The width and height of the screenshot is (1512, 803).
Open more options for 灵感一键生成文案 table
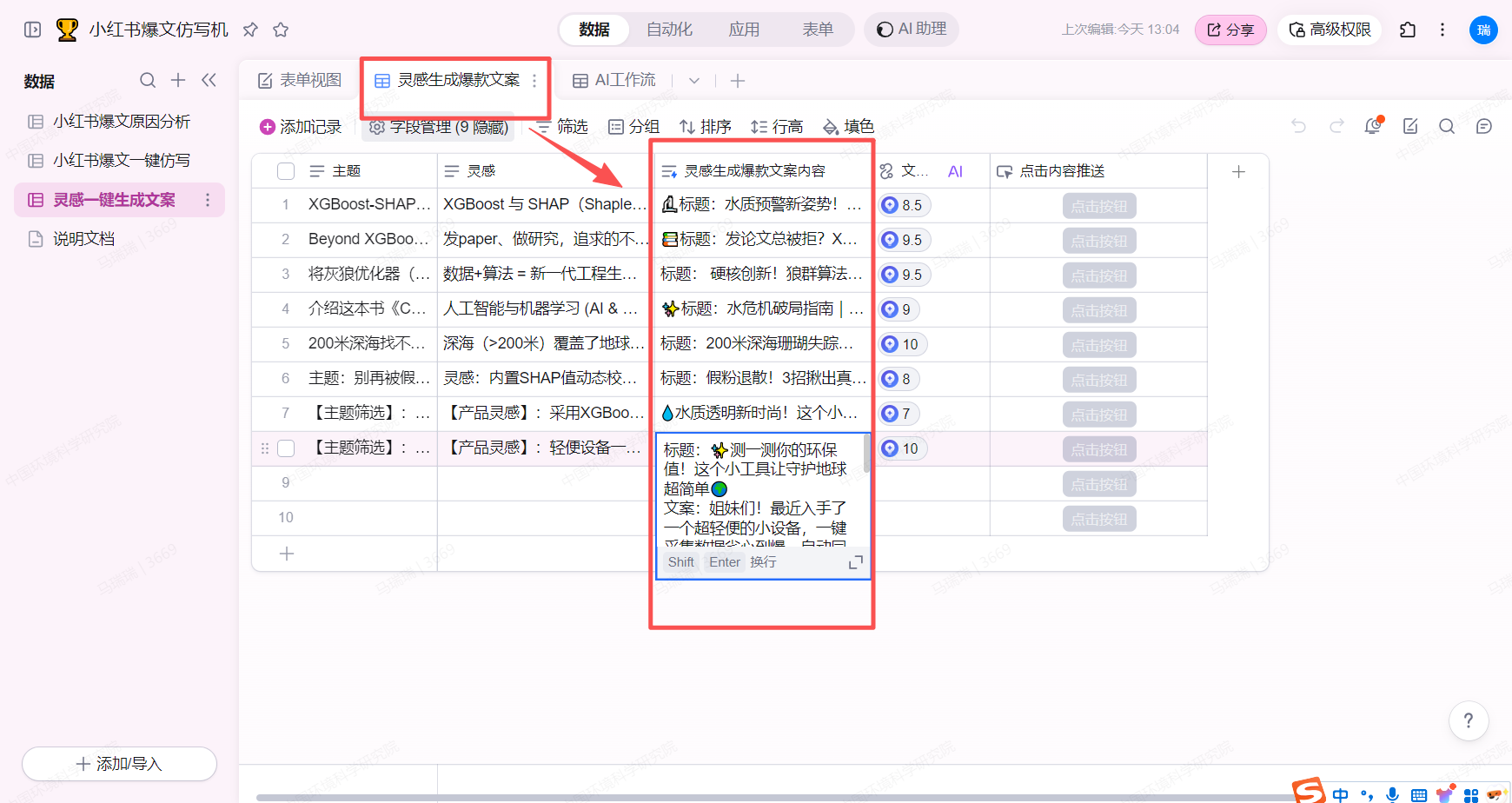pyautogui.click(x=208, y=200)
